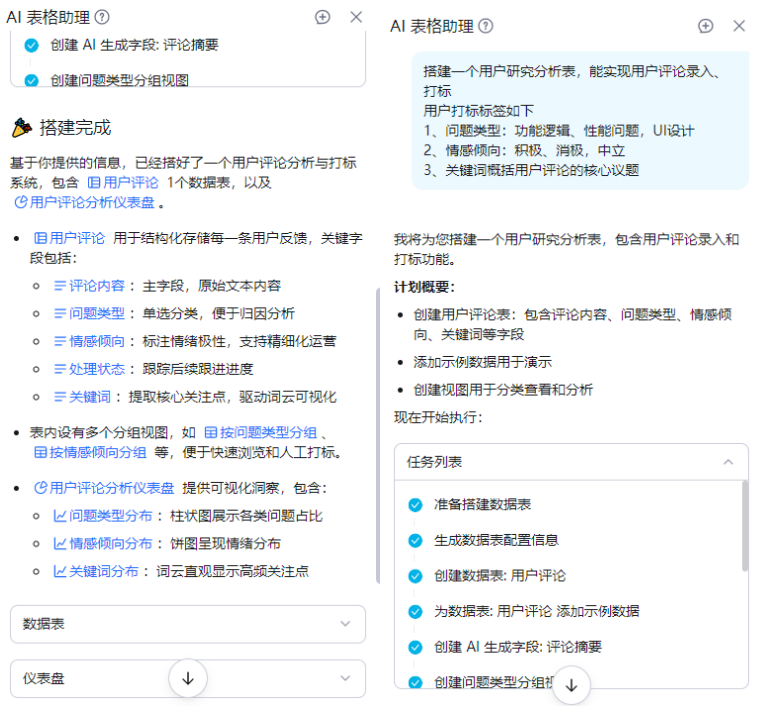
Task: Open the 处理状态 field link
Action: click(97, 369)
